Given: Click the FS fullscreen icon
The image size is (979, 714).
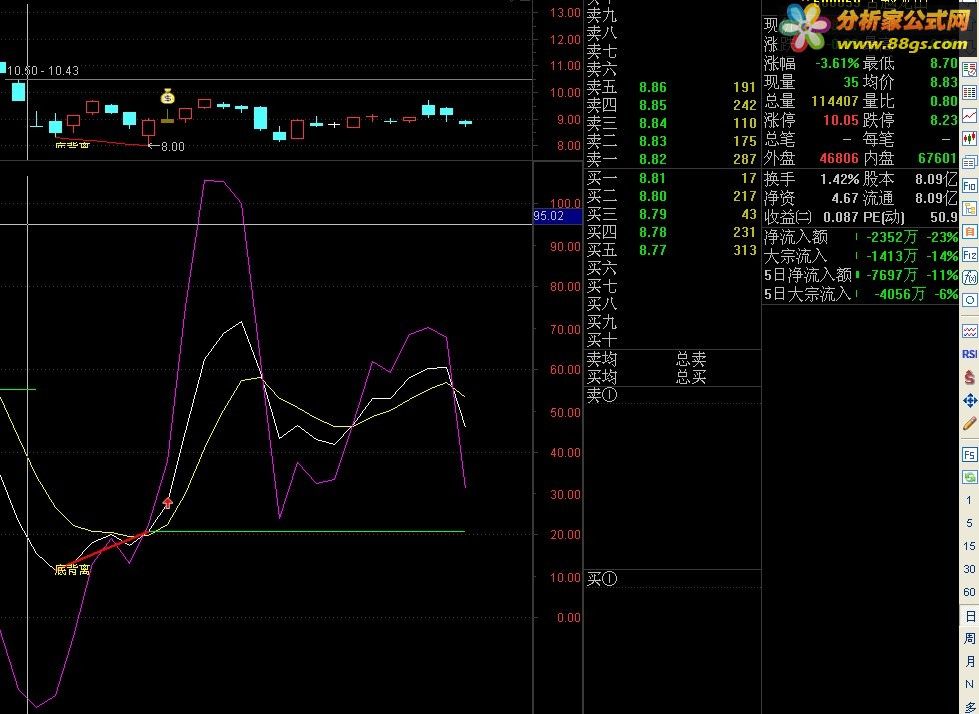Looking at the screenshot, I should 970,454.
